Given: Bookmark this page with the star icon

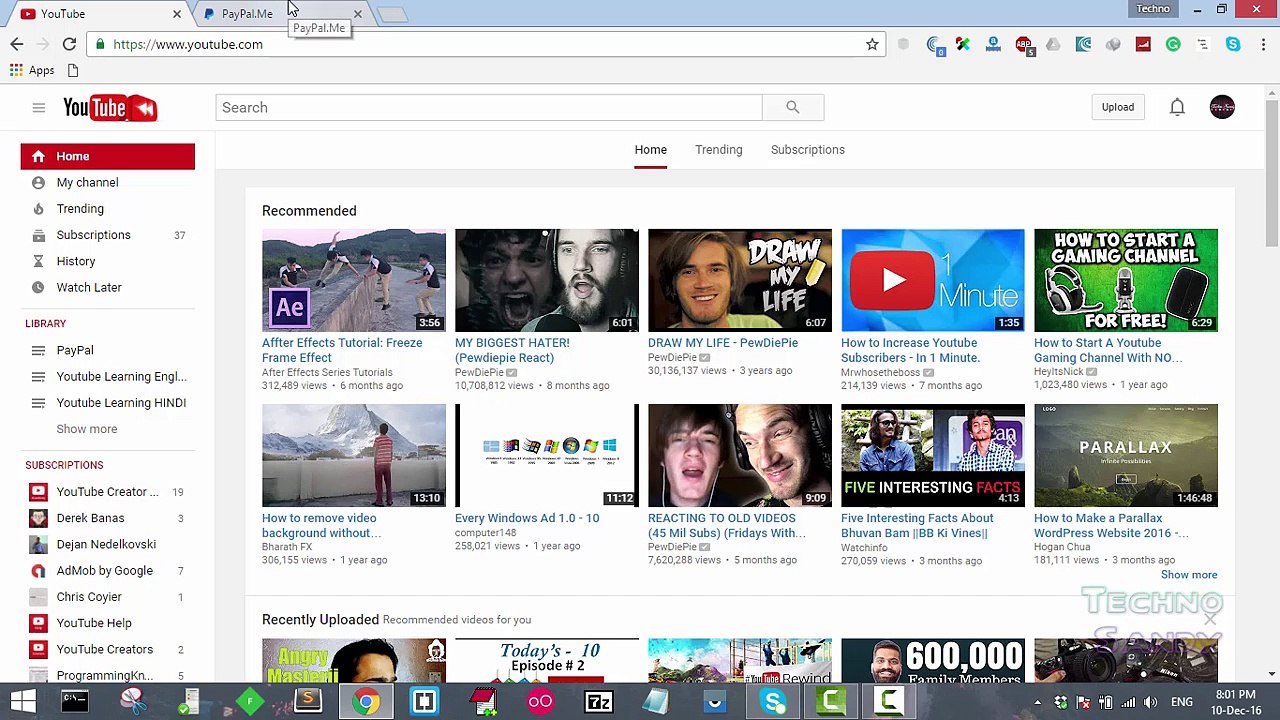Looking at the screenshot, I should click(x=872, y=44).
